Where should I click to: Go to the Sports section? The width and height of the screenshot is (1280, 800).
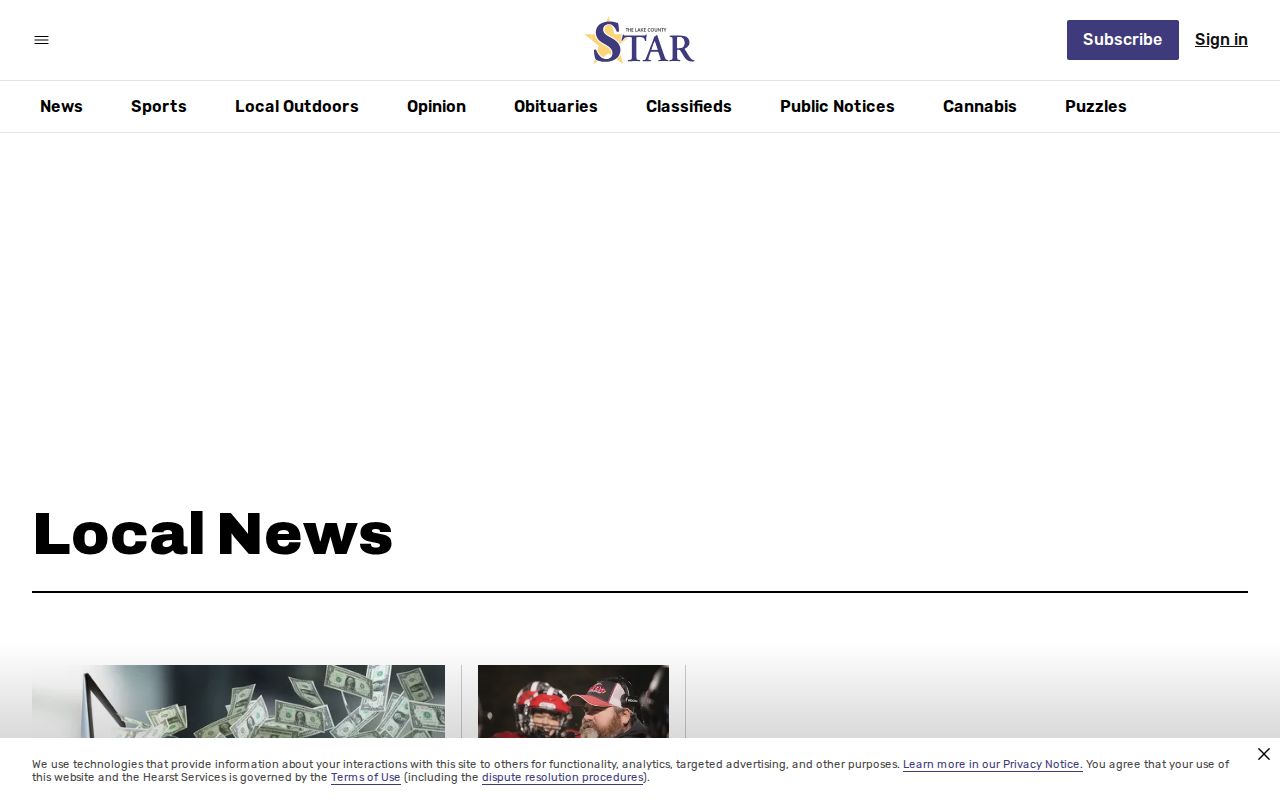(x=159, y=106)
